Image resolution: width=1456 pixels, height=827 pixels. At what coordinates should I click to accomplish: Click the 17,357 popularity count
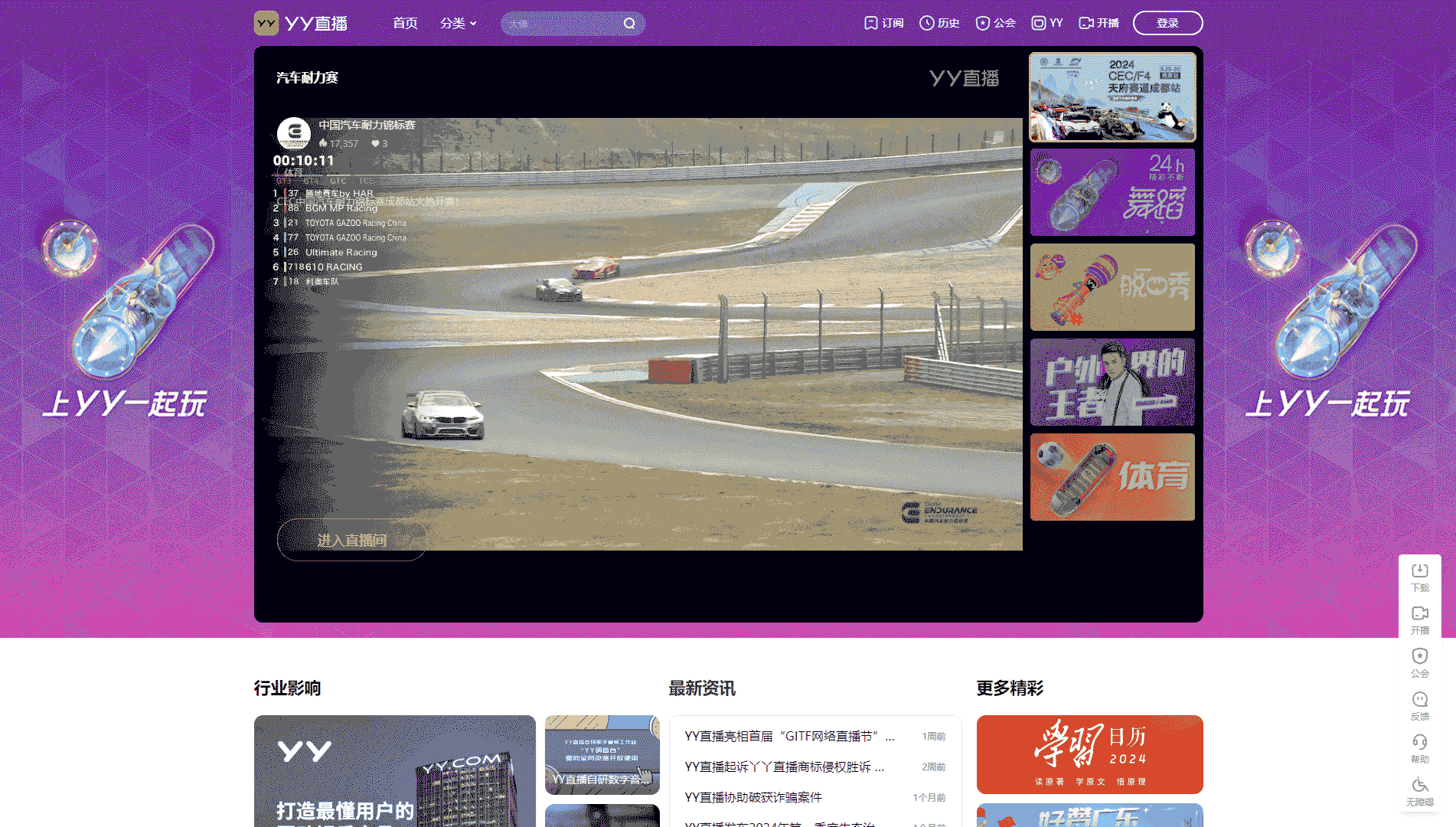point(344,143)
